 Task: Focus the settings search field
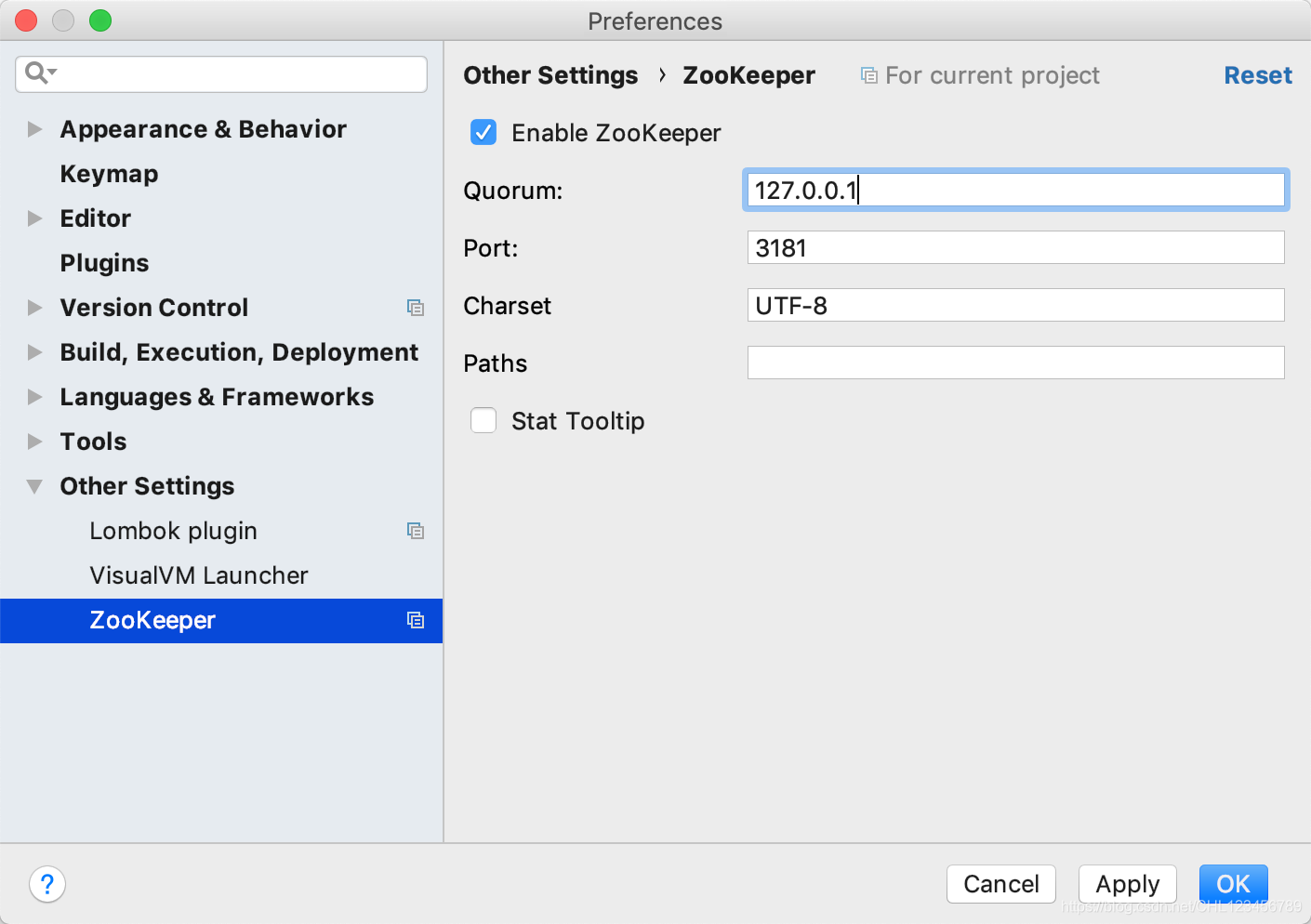click(x=221, y=73)
